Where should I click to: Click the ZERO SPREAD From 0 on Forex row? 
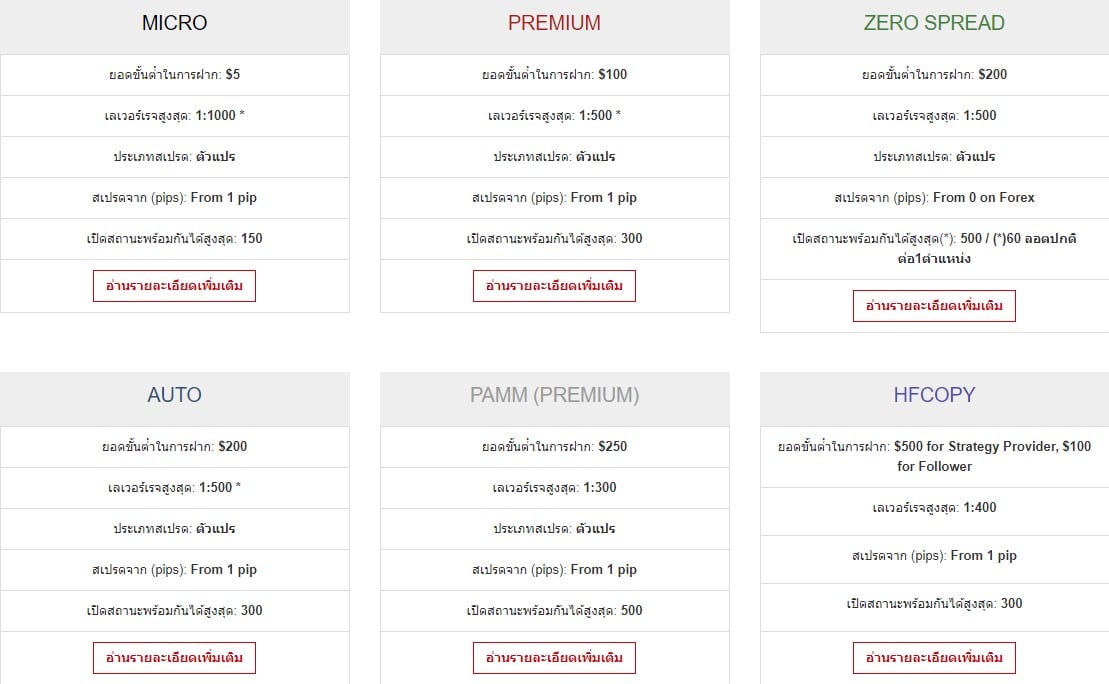pyautogui.click(x=934, y=197)
